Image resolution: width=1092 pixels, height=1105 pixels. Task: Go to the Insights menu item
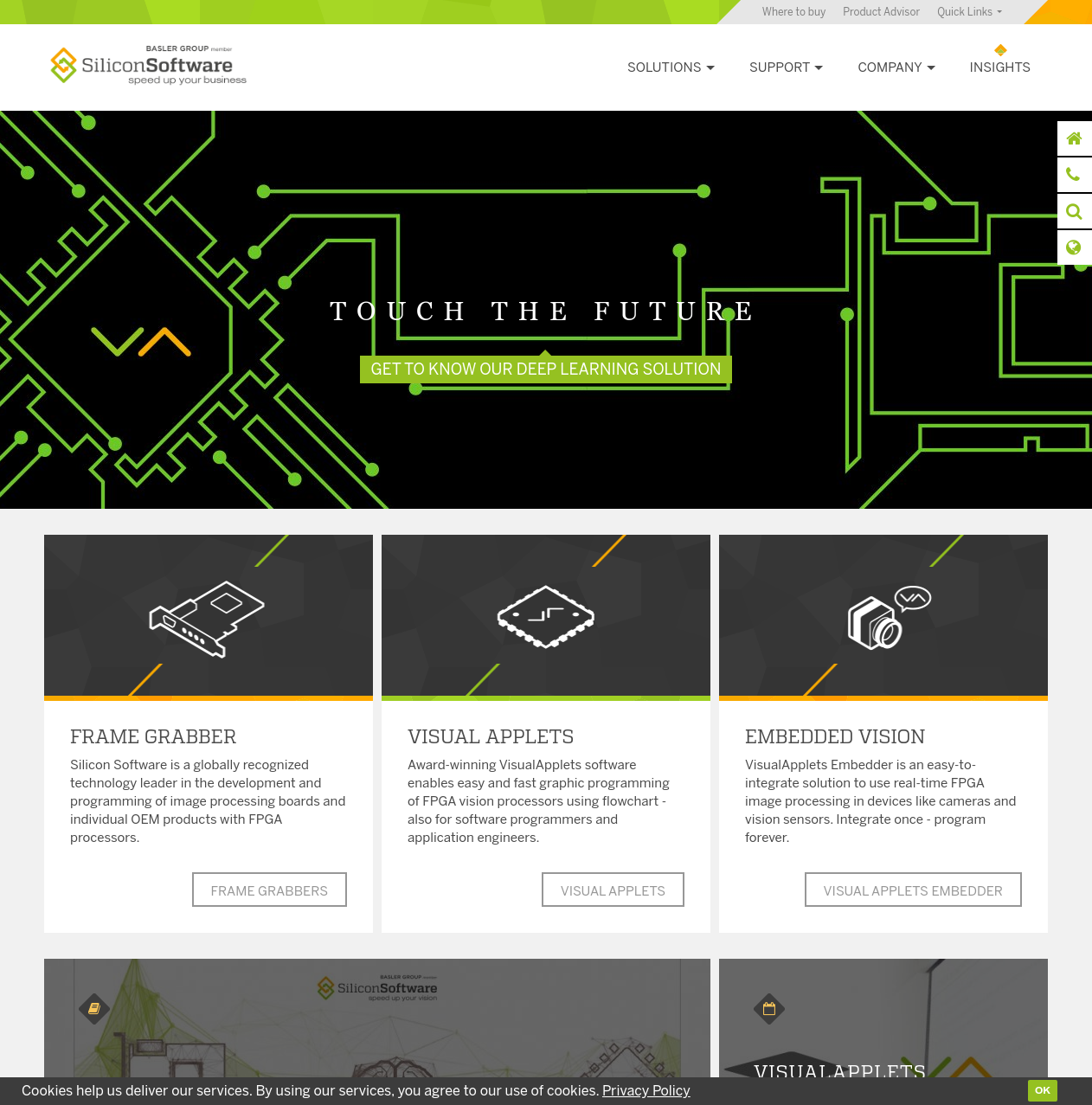[1000, 67]
